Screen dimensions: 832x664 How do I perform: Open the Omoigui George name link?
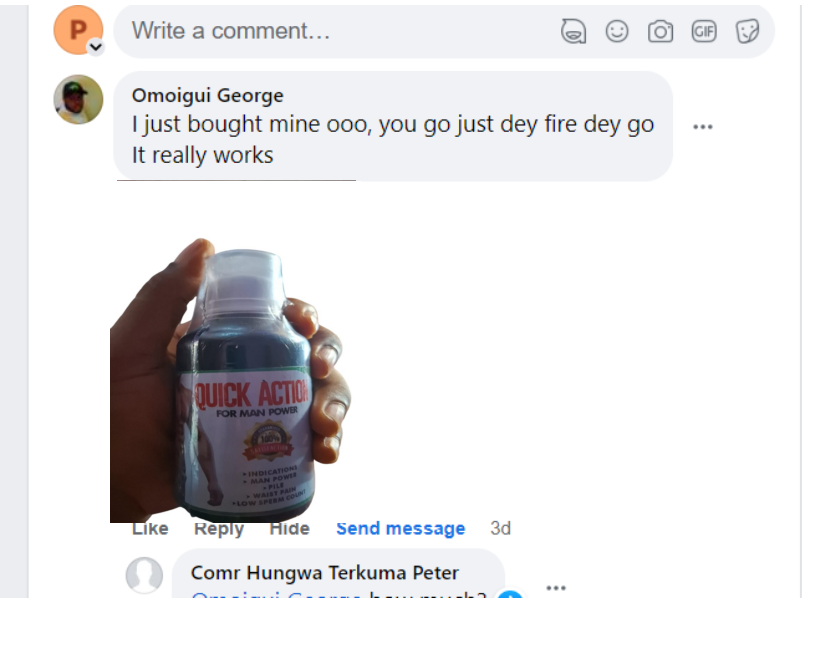point(208,96)
